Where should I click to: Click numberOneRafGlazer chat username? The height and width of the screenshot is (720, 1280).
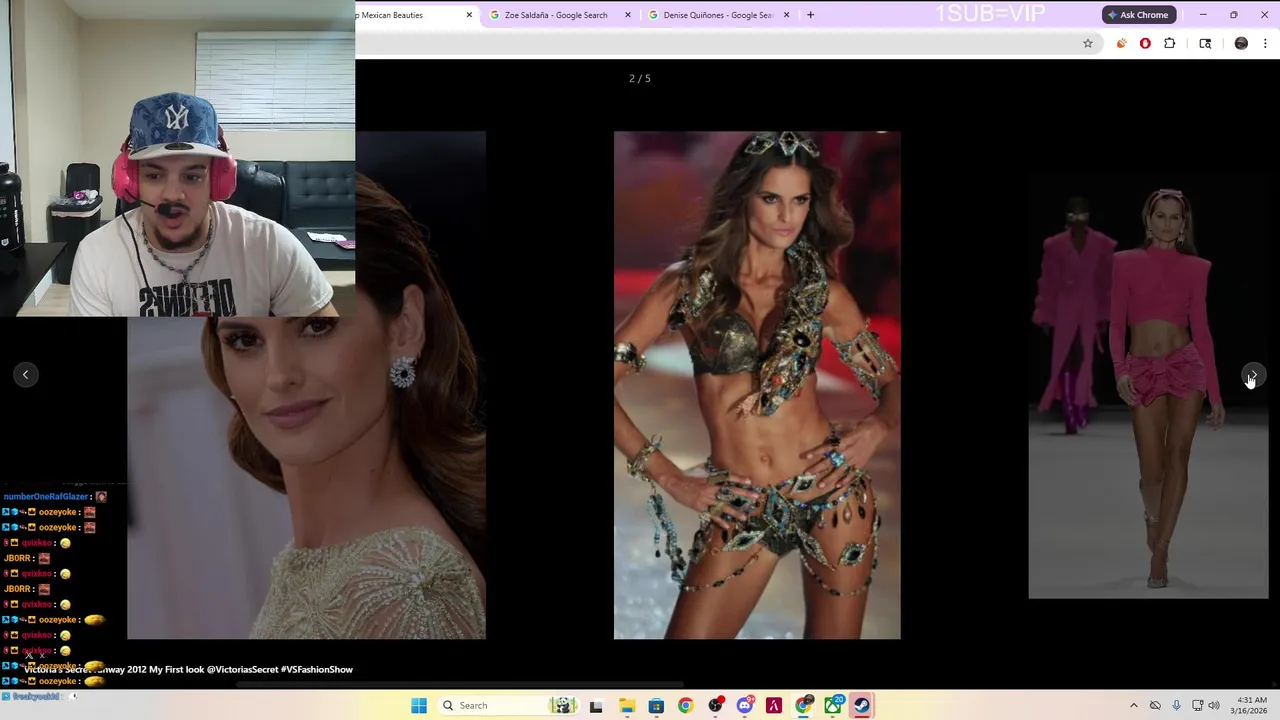(x=46, y=497)
